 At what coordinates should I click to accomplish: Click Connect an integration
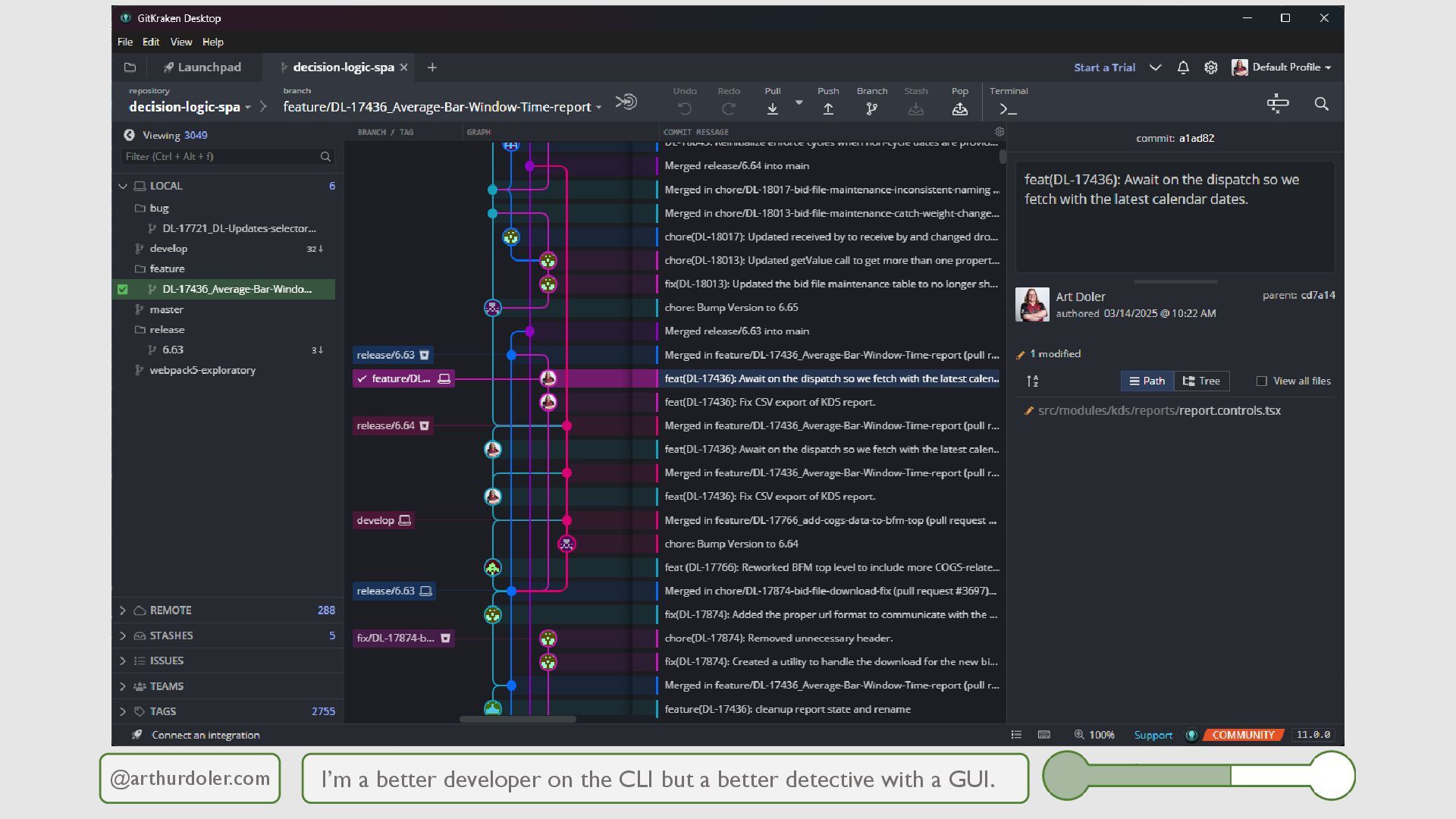(205, 735)
